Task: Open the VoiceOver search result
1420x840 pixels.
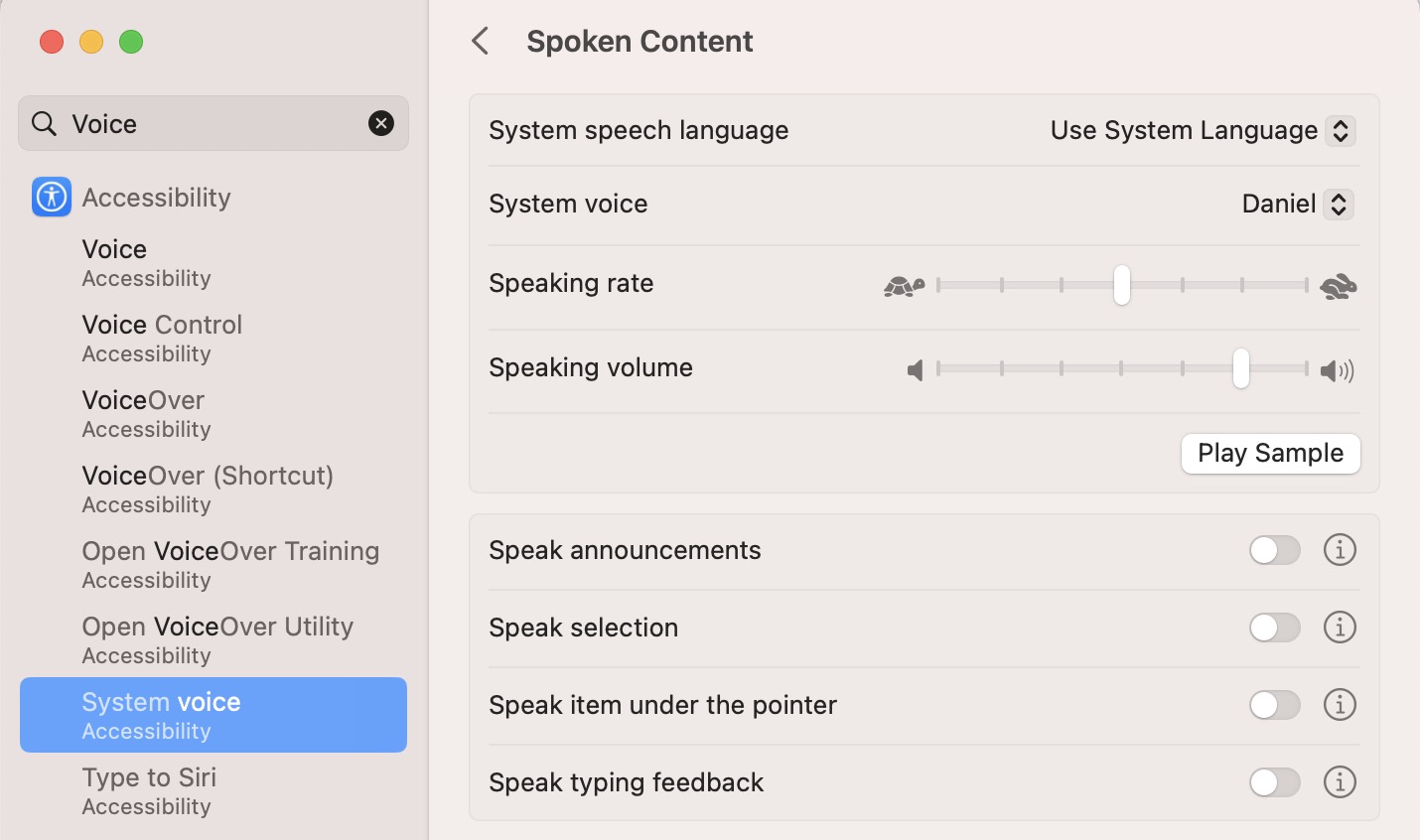Action: (144, 413)
